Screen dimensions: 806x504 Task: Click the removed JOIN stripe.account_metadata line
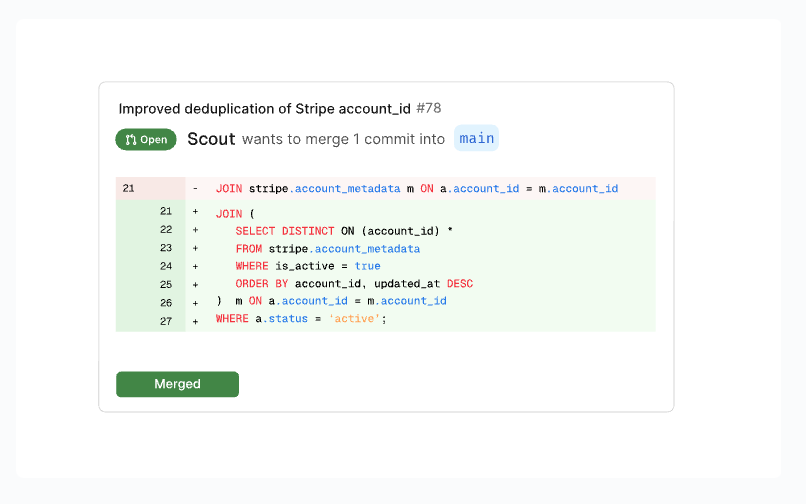click(x=417, y=189)
